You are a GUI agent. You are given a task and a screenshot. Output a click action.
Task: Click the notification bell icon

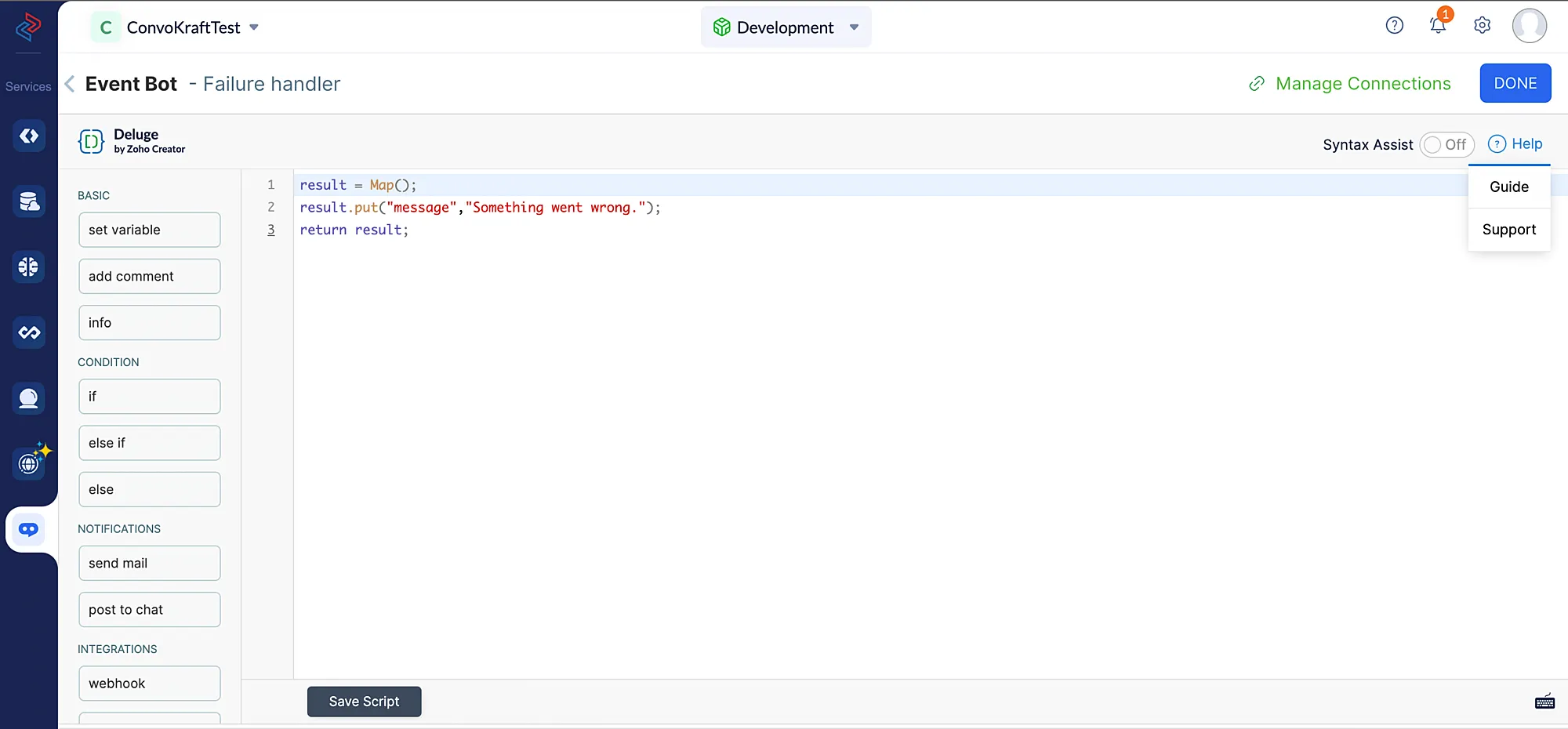1437,26
